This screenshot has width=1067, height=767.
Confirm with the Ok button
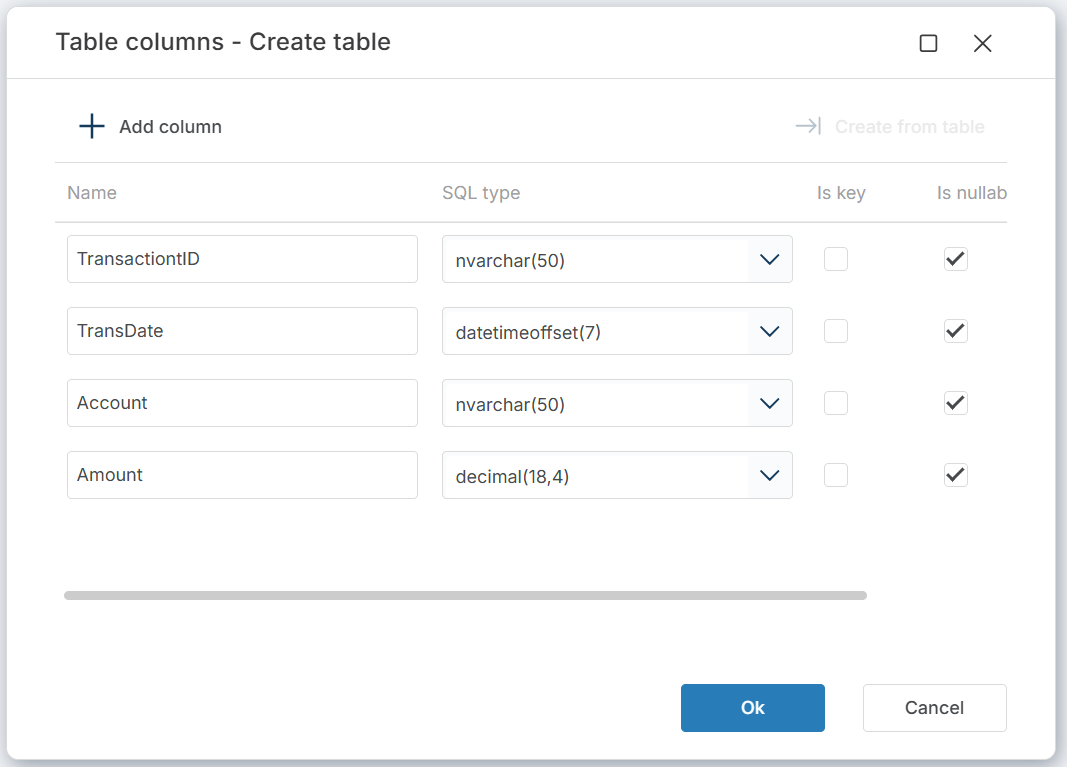(753, 708)
